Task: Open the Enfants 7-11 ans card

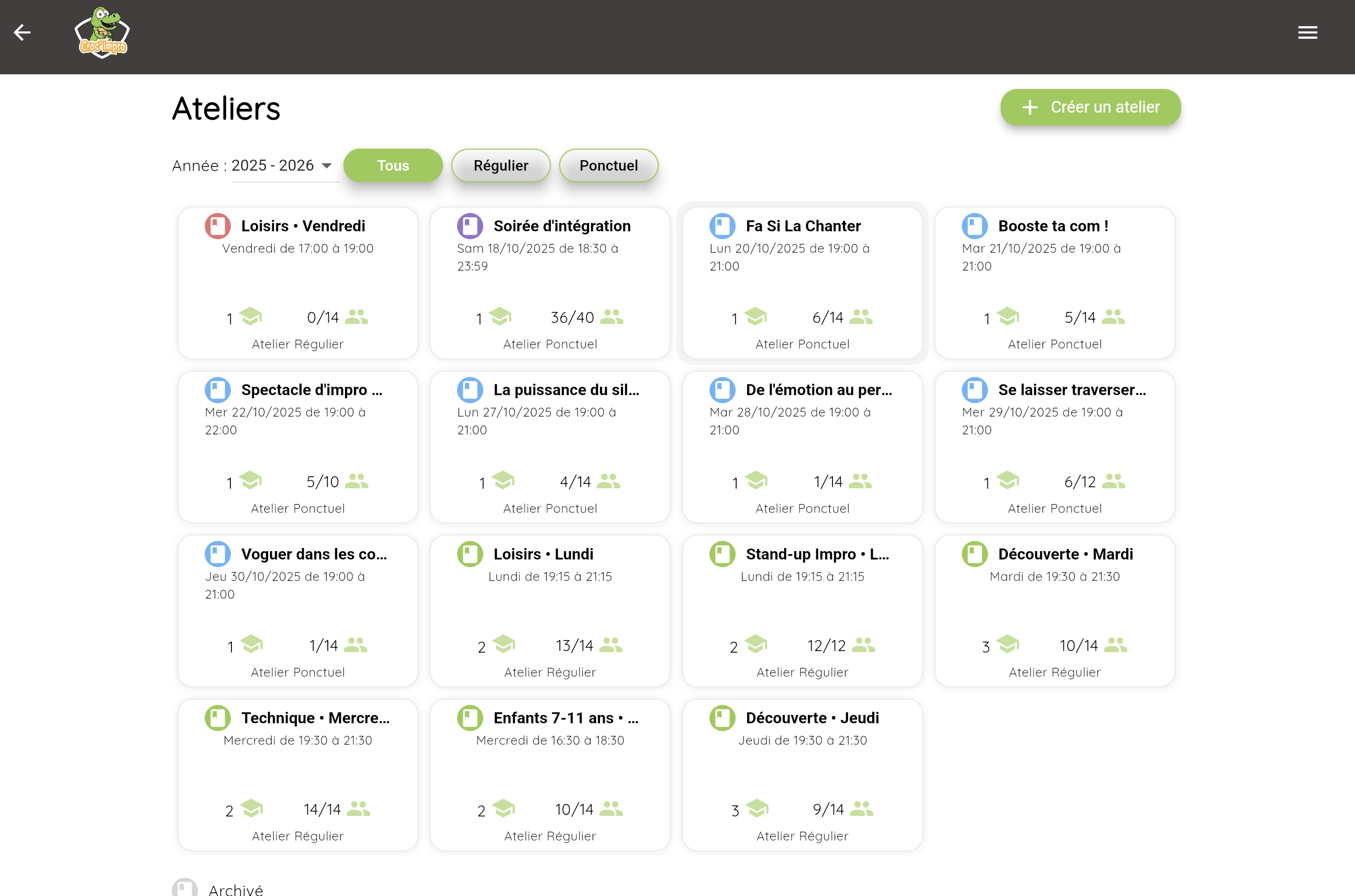Action: (x=550, y=775)
